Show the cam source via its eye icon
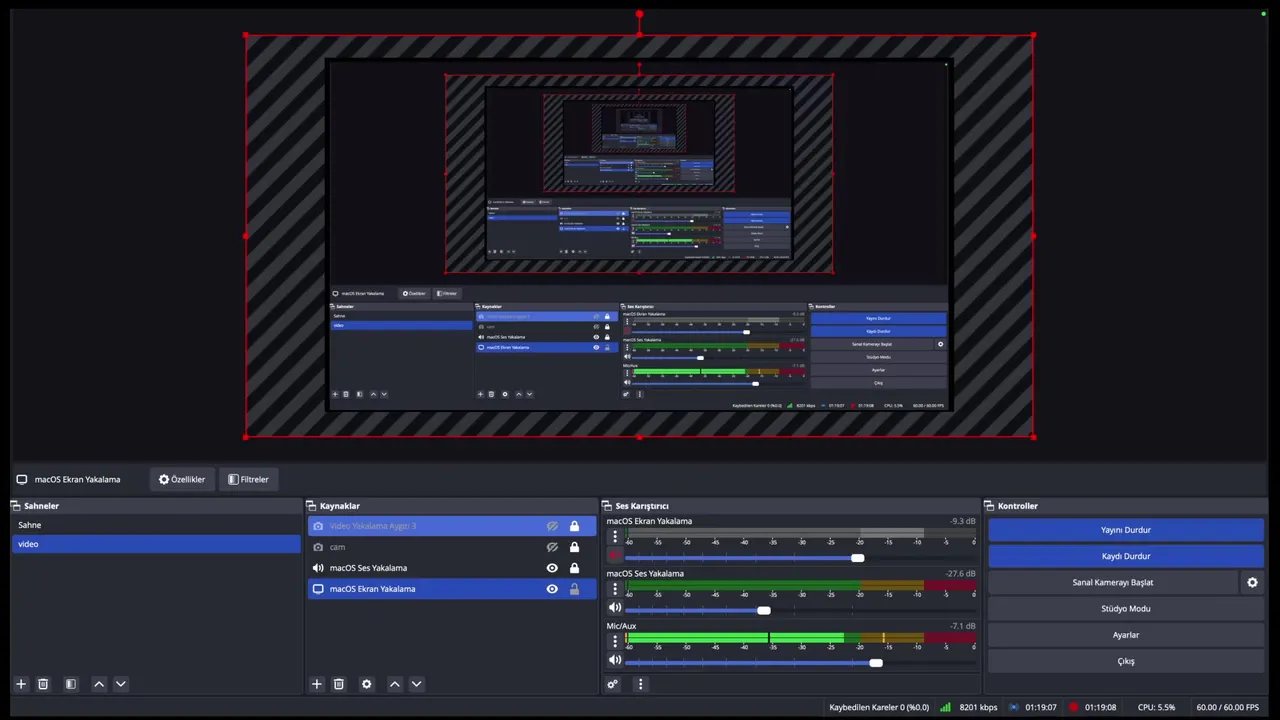Image resolution: width=1280 pixels, height=720 pixels. pos(552,547)
